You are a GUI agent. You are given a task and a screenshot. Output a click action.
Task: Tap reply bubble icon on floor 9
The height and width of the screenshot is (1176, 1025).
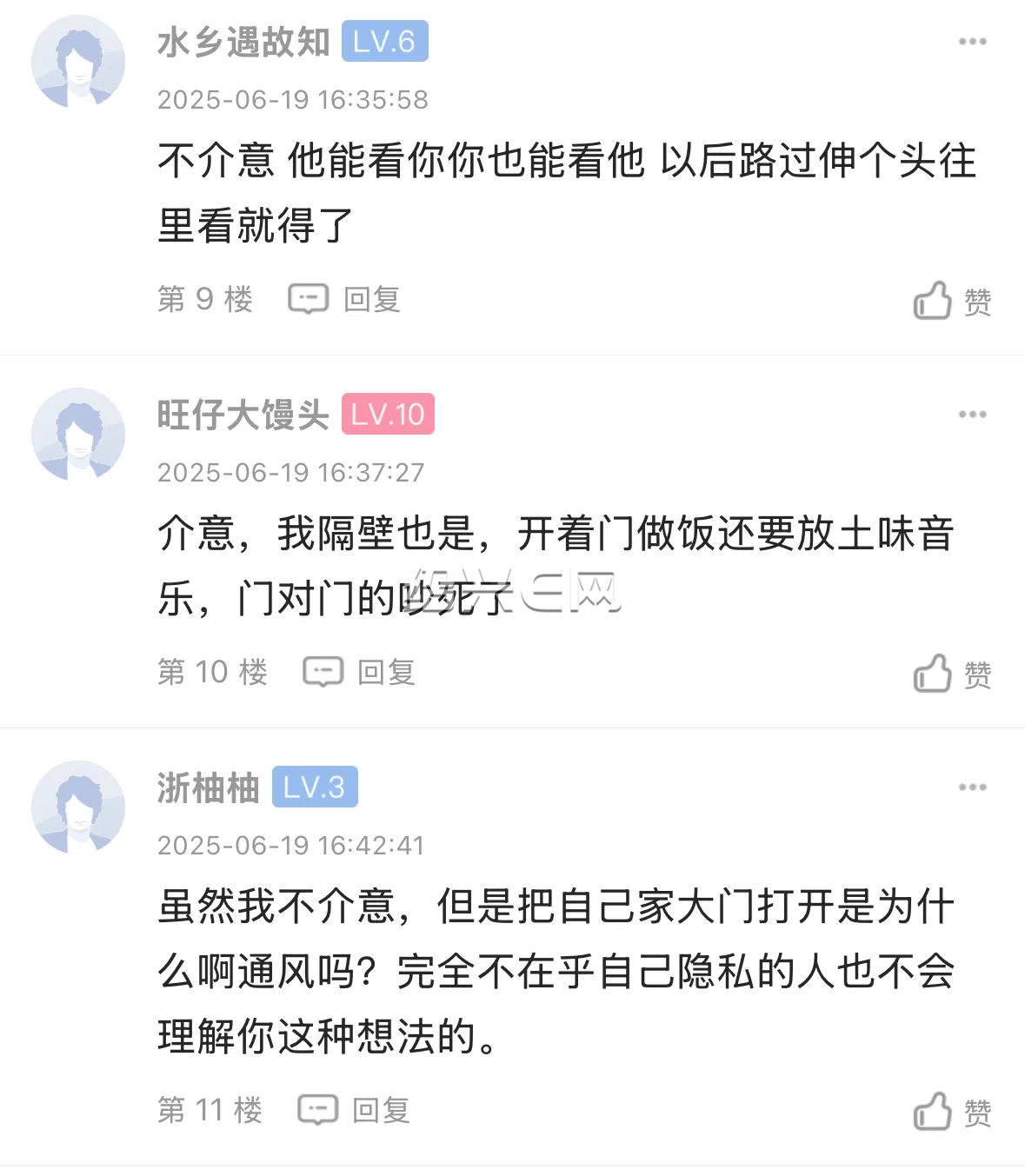[x=309, y=299]
